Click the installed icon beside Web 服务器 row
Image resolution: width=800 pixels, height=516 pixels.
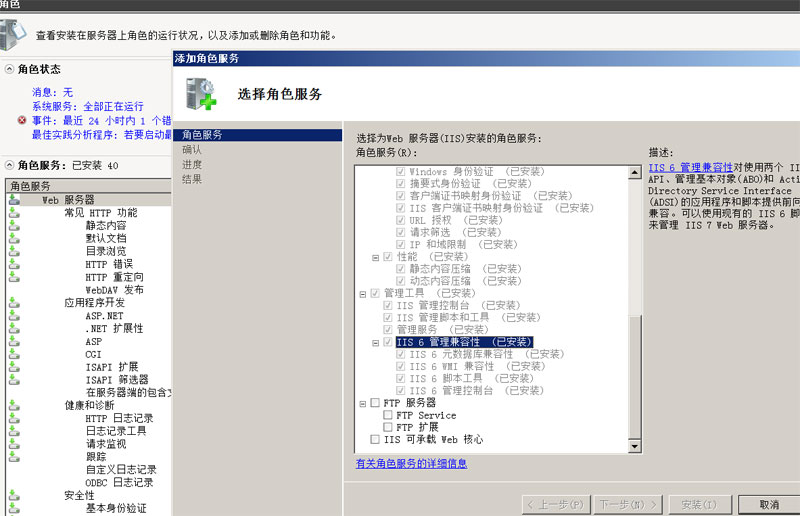[x=14, y=200]
